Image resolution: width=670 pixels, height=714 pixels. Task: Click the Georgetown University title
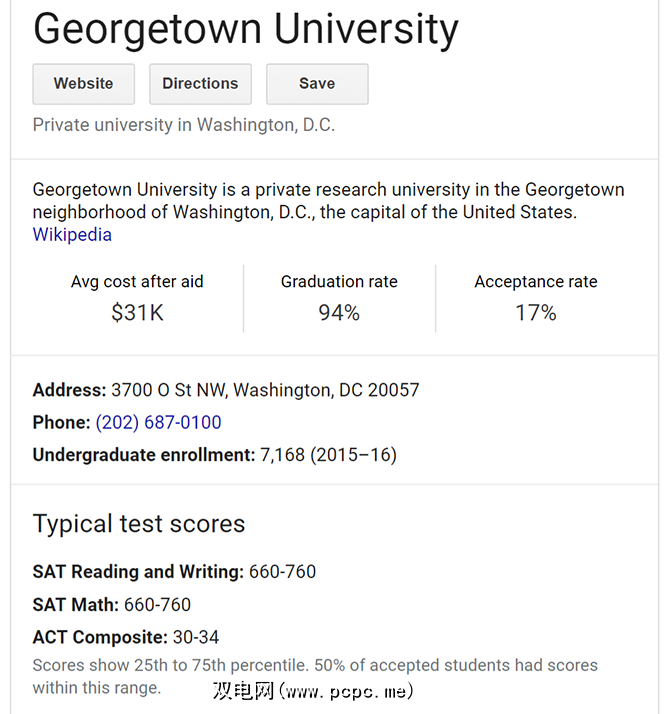245,30
